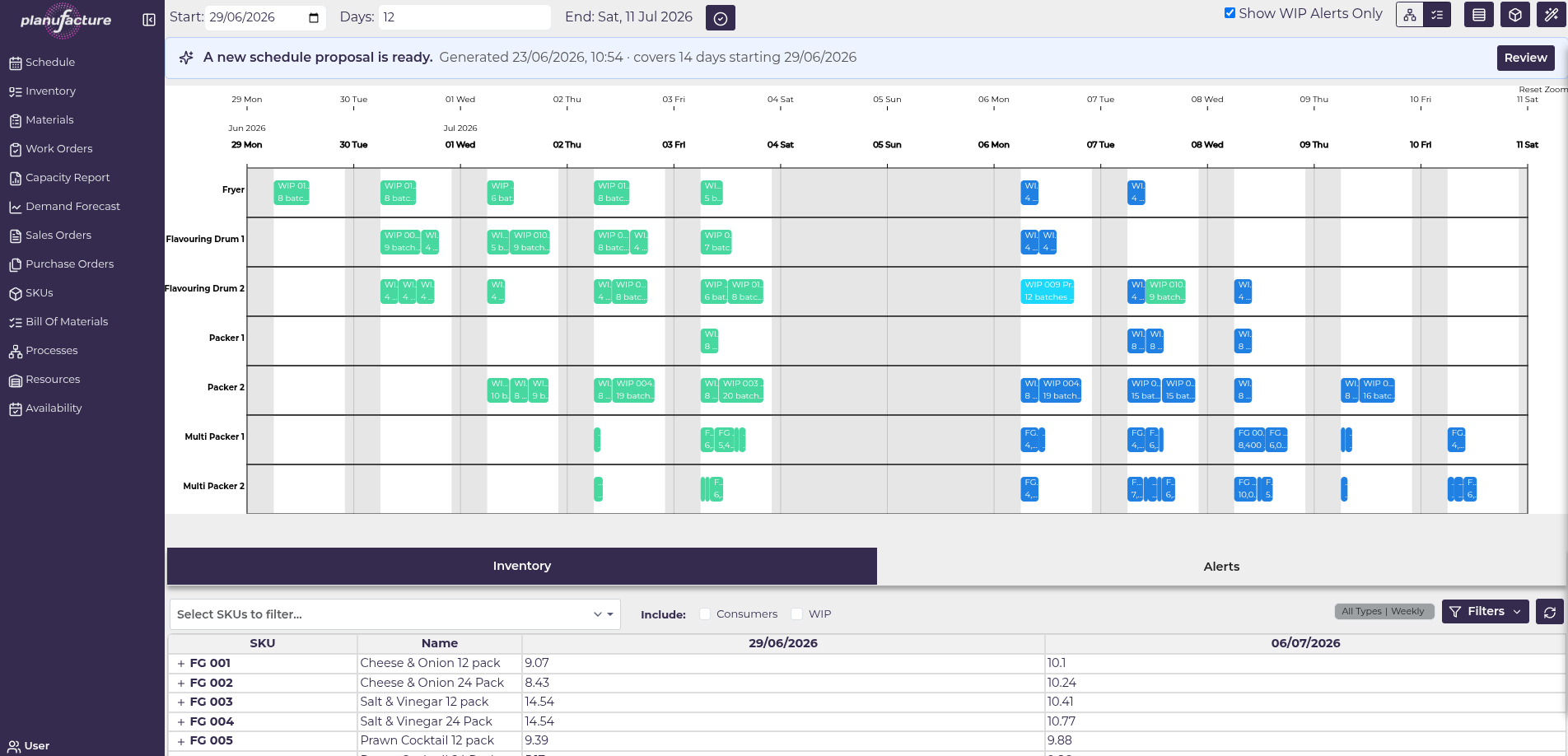This screenshot has height=756, width=1568.
Task: Open the start date calendar picker icon
Action: (314, 17)
